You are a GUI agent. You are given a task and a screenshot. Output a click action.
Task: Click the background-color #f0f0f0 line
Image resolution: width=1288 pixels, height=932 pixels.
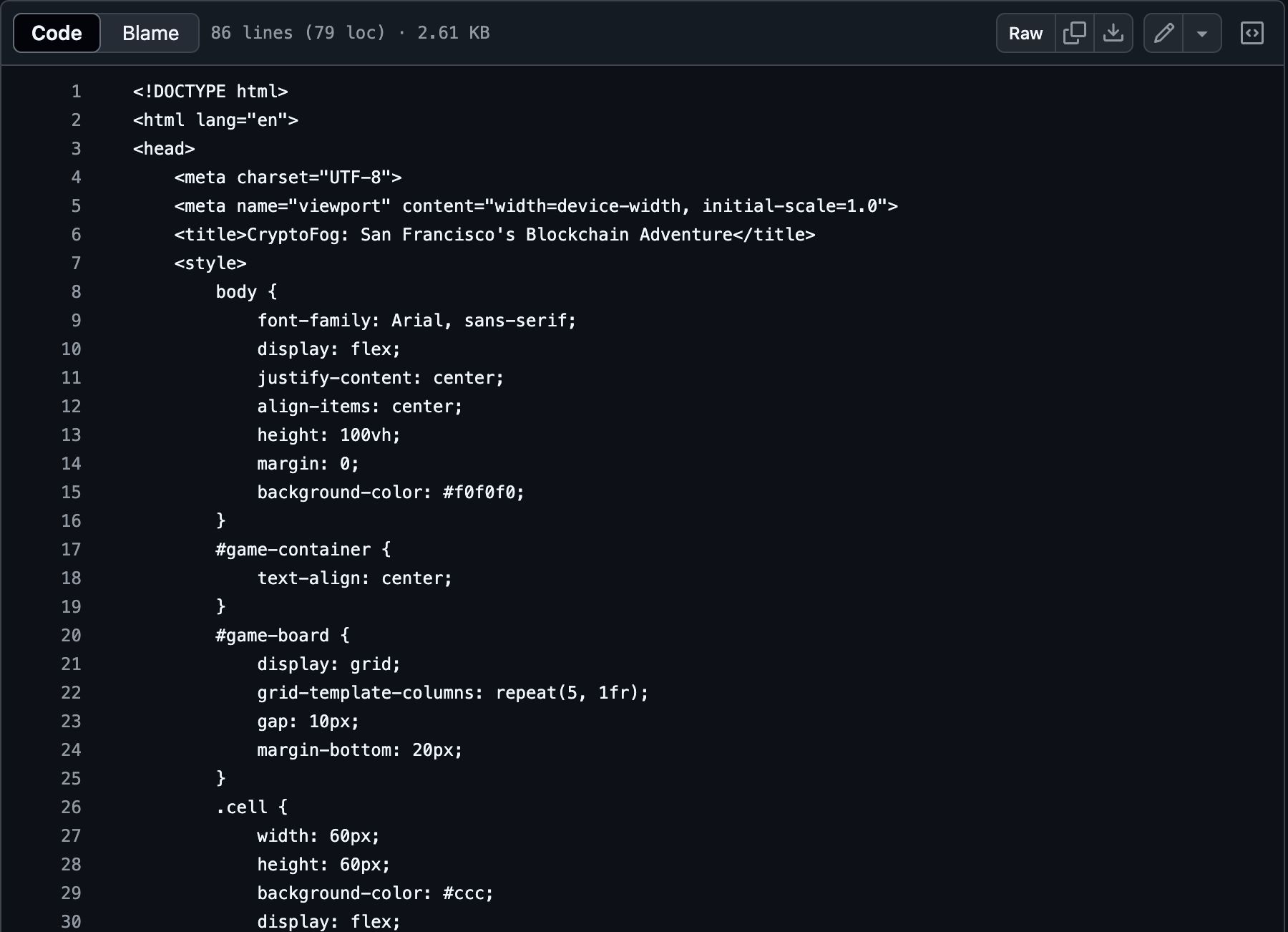(x=391, y=492)
